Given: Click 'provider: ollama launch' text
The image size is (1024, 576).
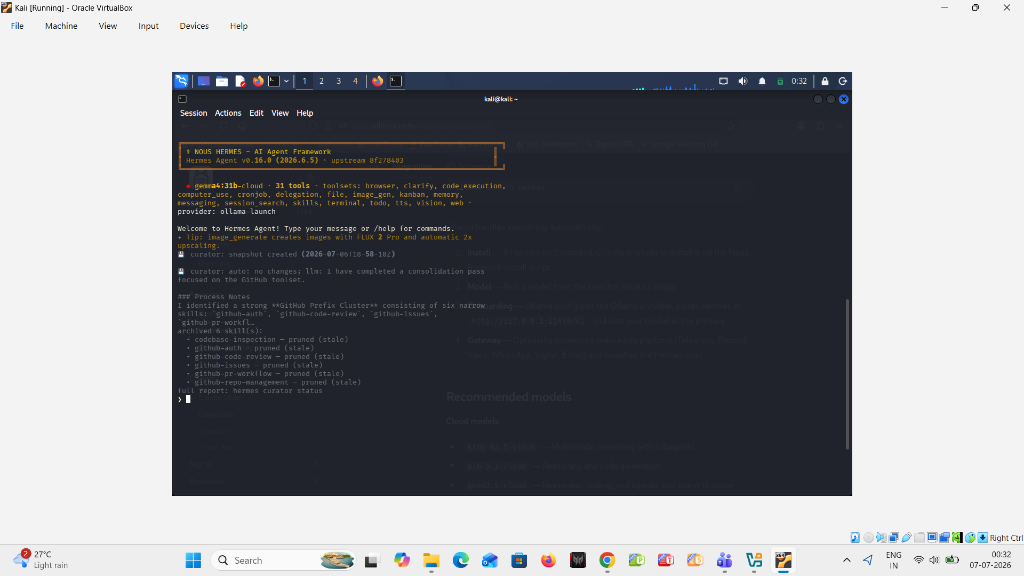Looking at the screenshot, I should tap(226, 212).
